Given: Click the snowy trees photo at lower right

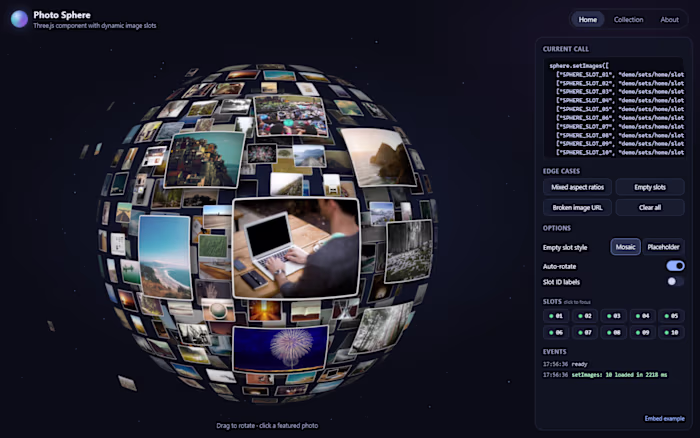Looking at the screenshot, I should click(x=381, y=327).
